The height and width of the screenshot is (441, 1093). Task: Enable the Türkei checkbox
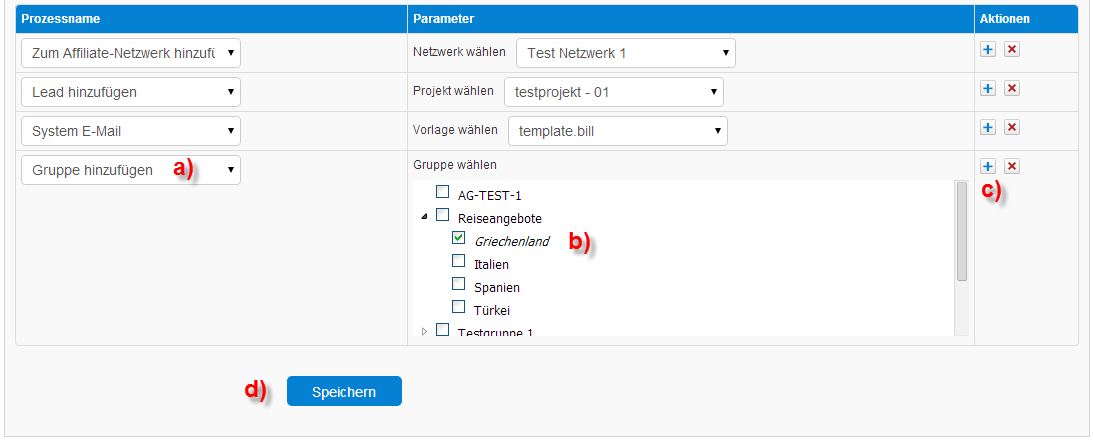pyautogui.click(x=459, y=307)
